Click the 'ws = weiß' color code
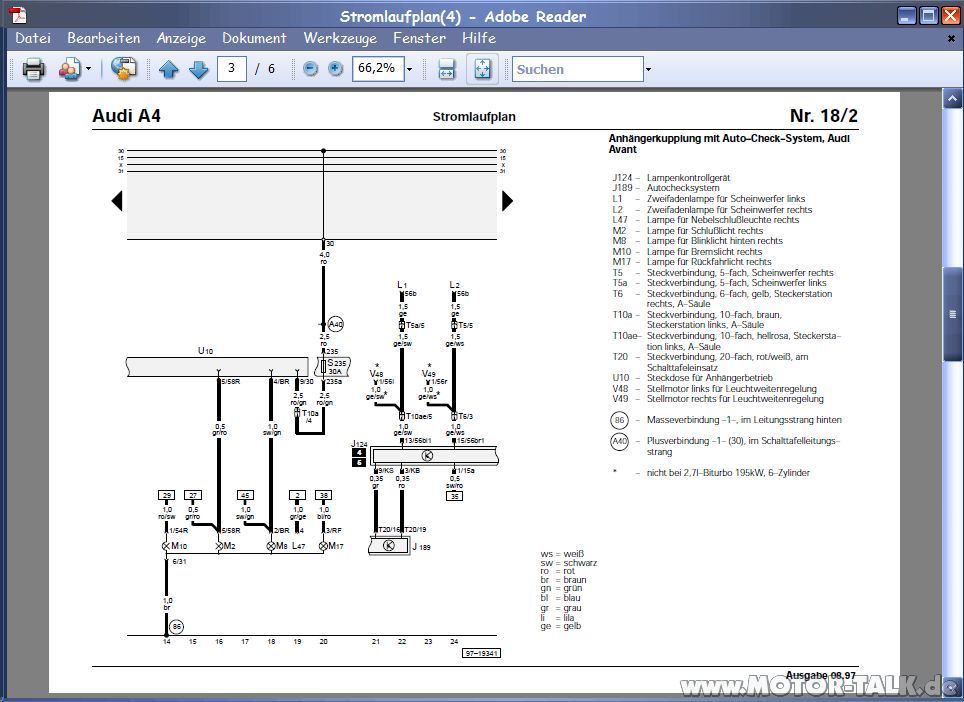The image size is (964, 702). coord(562,554)
